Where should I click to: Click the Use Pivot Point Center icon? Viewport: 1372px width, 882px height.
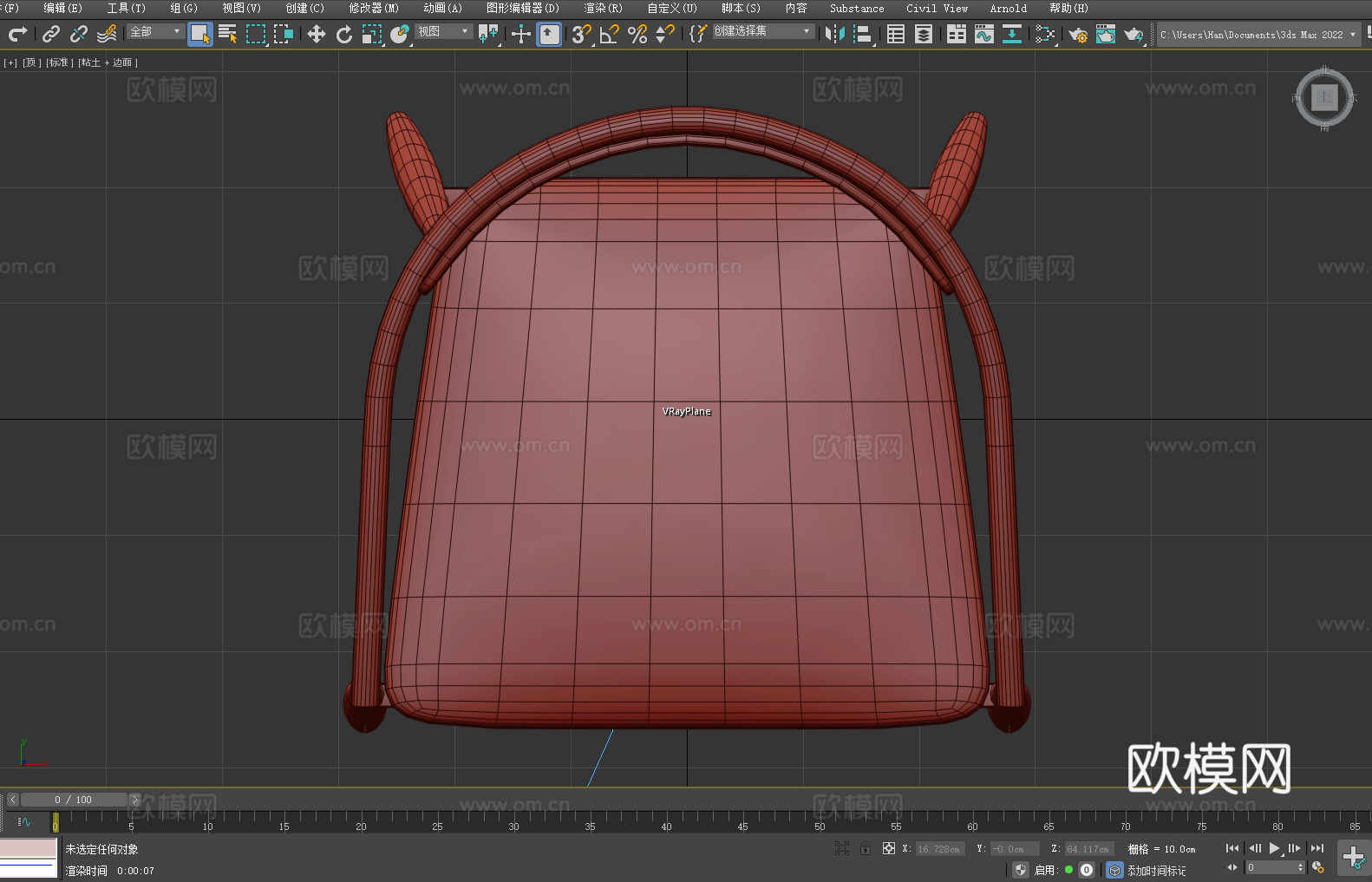tap(488, 34)
